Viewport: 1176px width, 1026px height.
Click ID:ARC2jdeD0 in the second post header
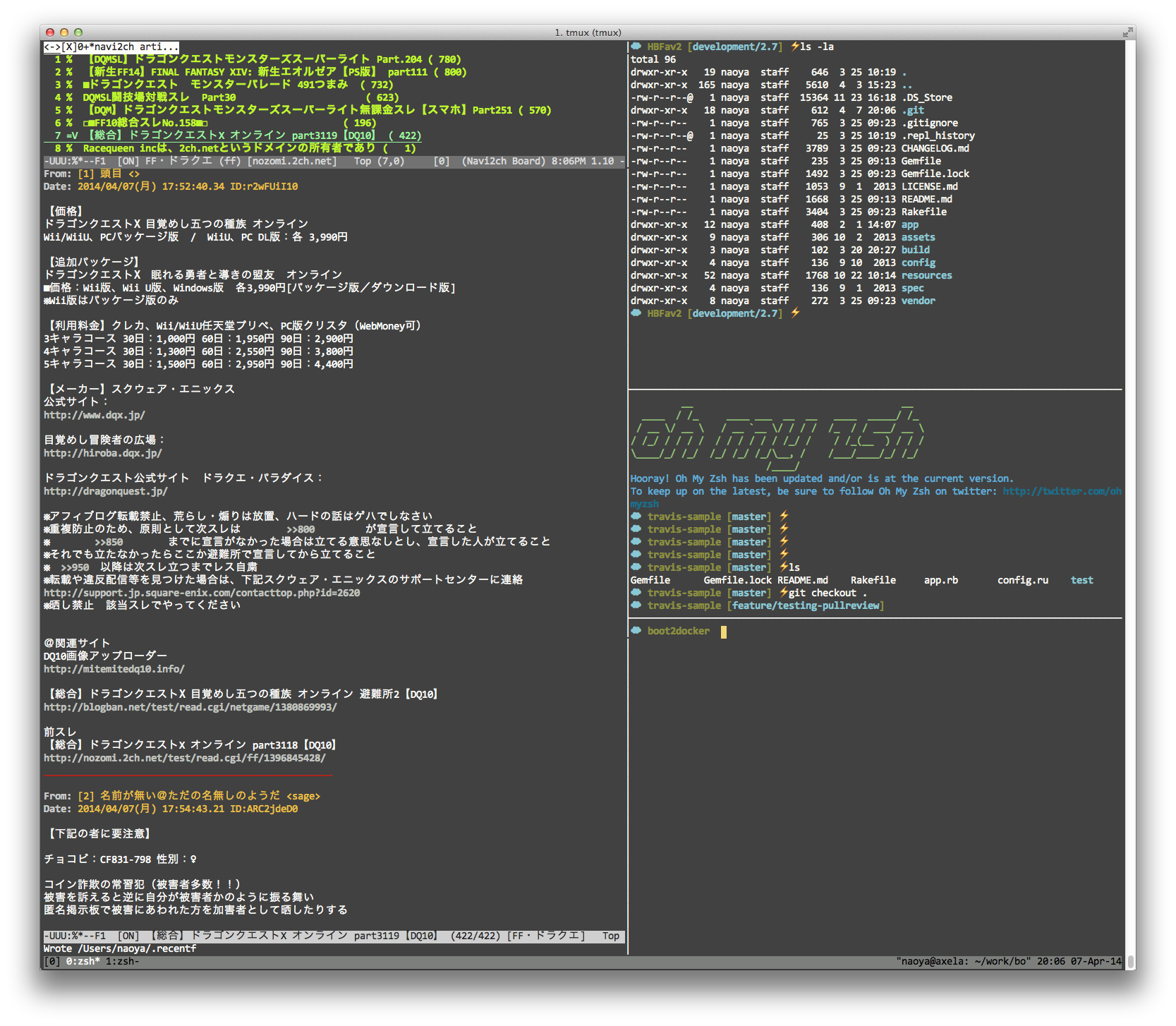pyautogui.click(x=264, y=809)
